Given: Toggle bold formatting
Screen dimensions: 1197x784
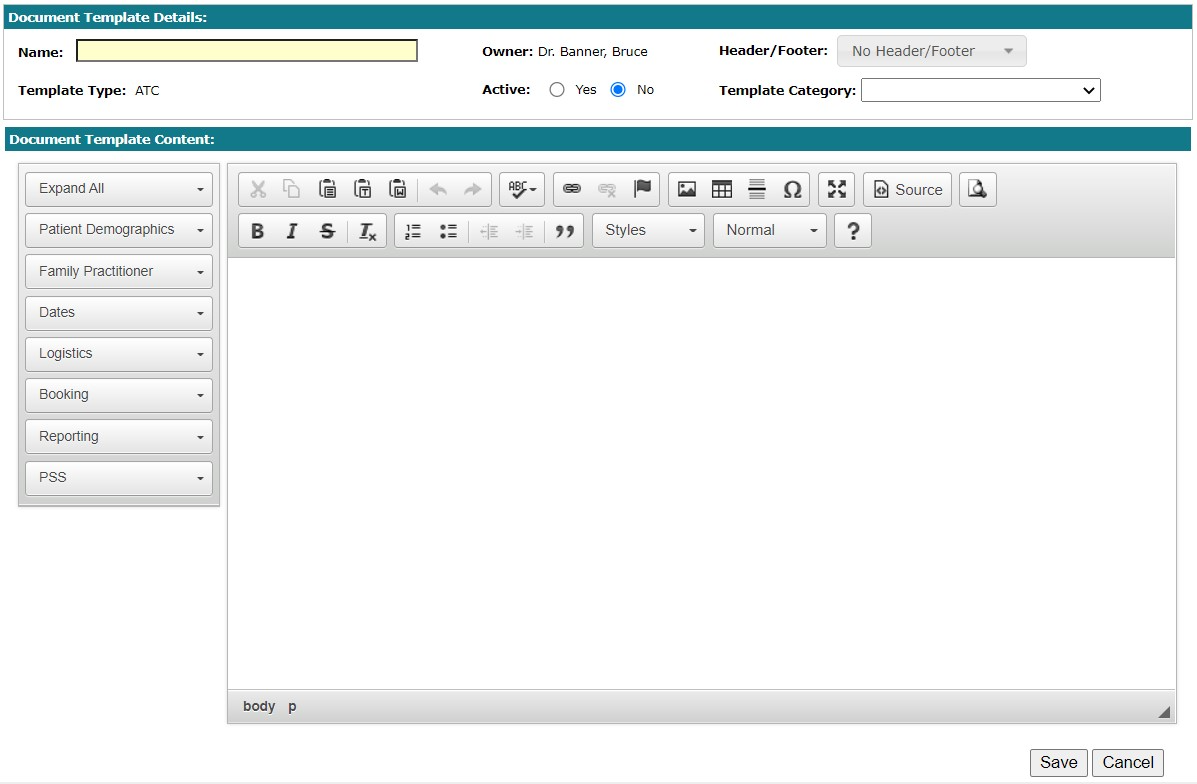Looking at the screenshot, I should pyautogui.click(x=257, y=231).
